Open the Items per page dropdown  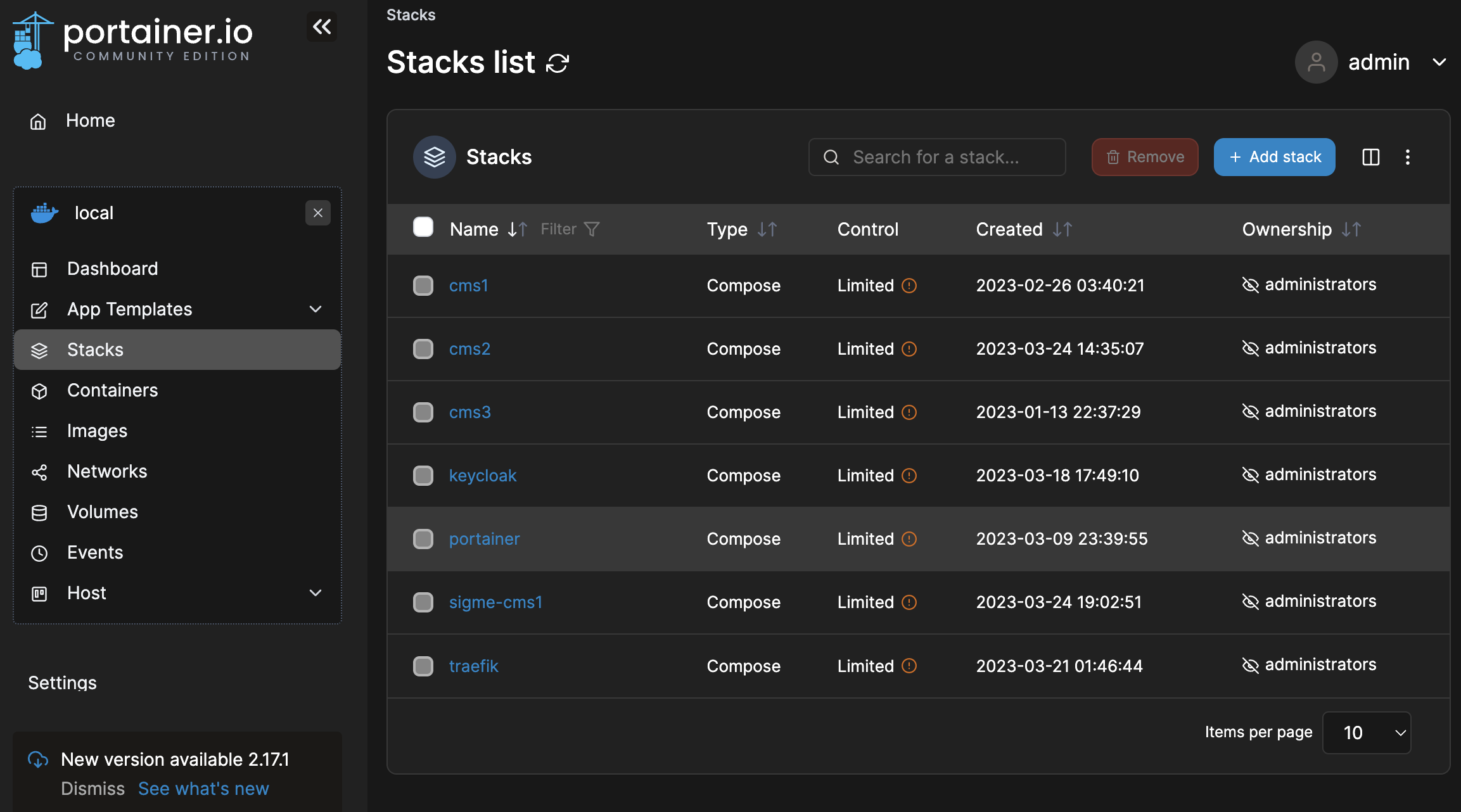1367,733
